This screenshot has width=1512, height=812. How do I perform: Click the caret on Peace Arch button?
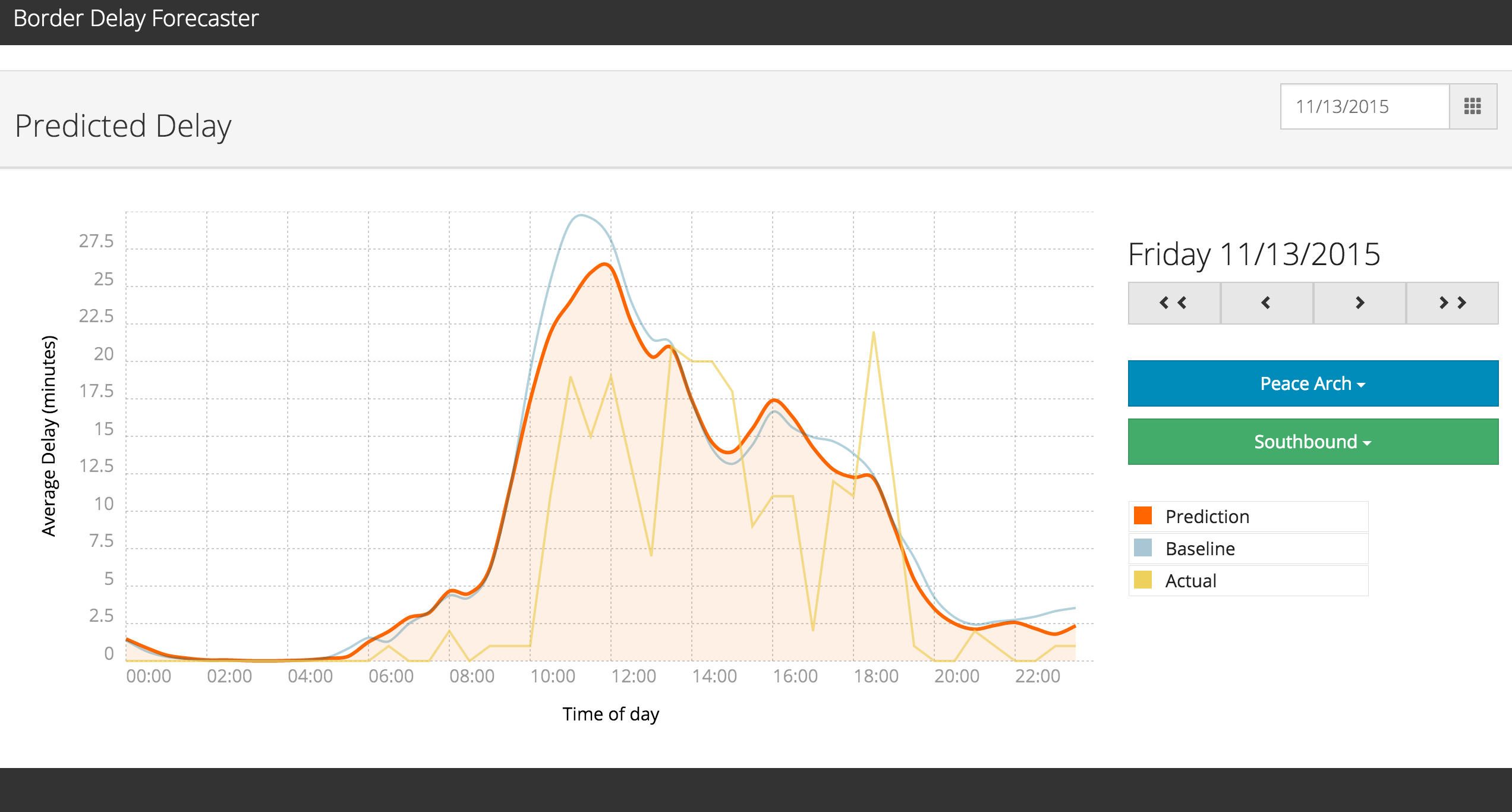1362,385
